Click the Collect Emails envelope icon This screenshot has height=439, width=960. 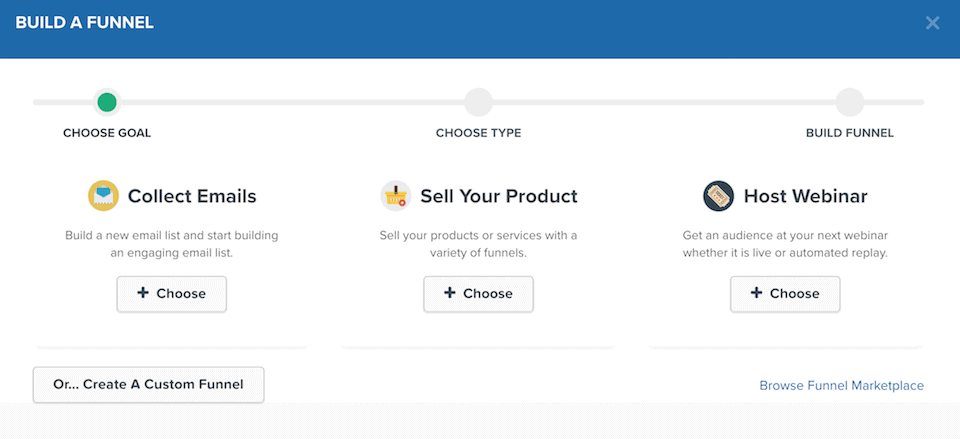103,196
